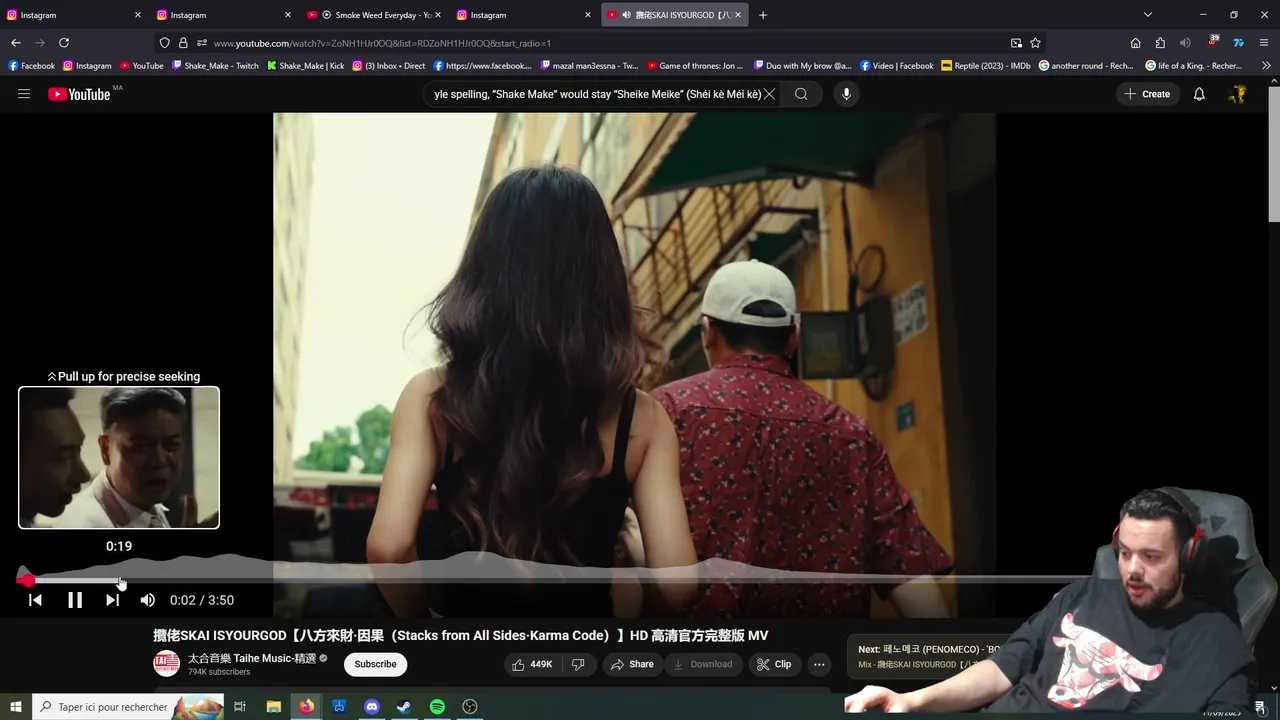The height and width of the screenshot is (720, 1280).
Task: Reload the current page
Action: click(64, 43)
